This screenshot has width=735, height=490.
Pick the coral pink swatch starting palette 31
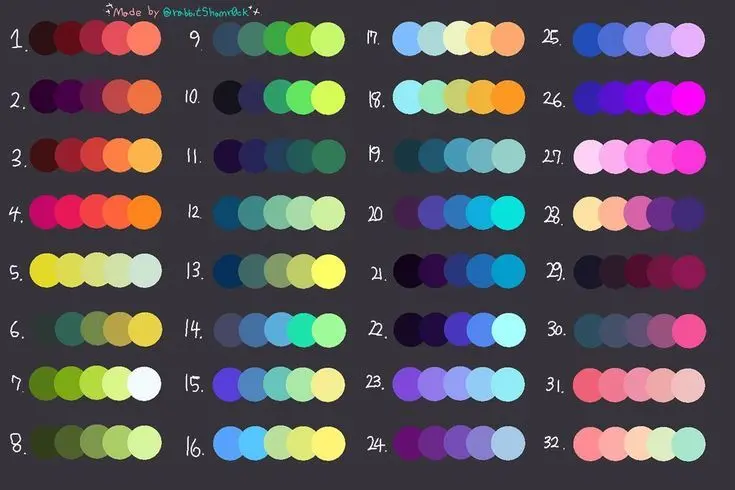point(587,385)
